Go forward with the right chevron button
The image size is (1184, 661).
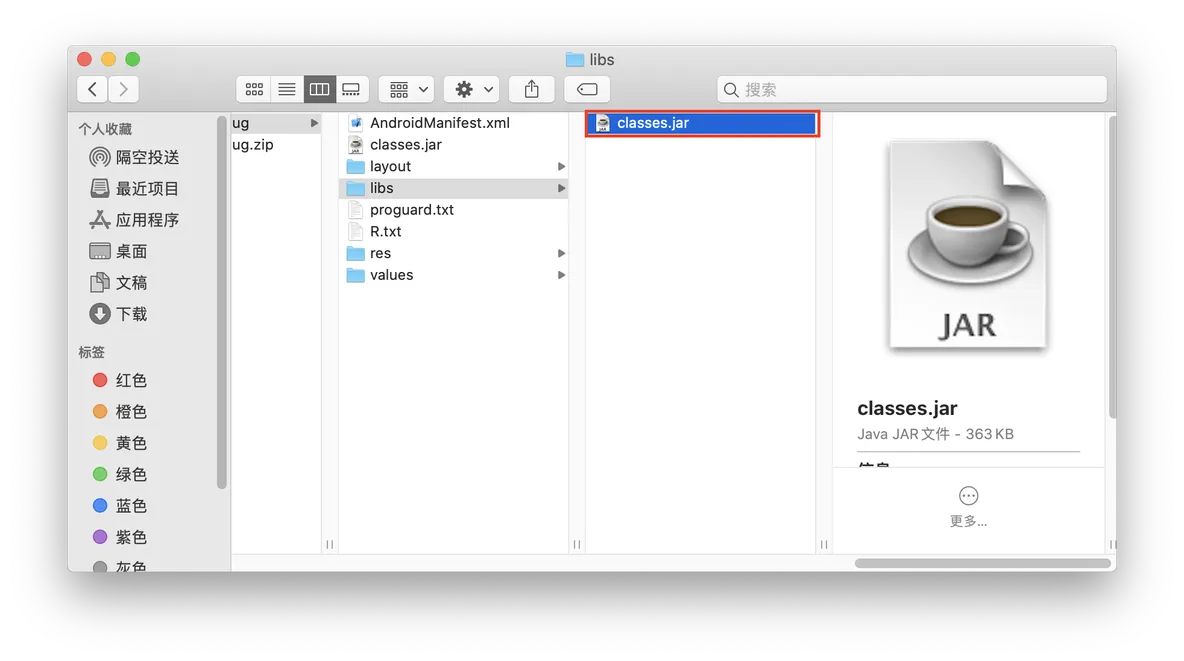click(x=123, y=89)
